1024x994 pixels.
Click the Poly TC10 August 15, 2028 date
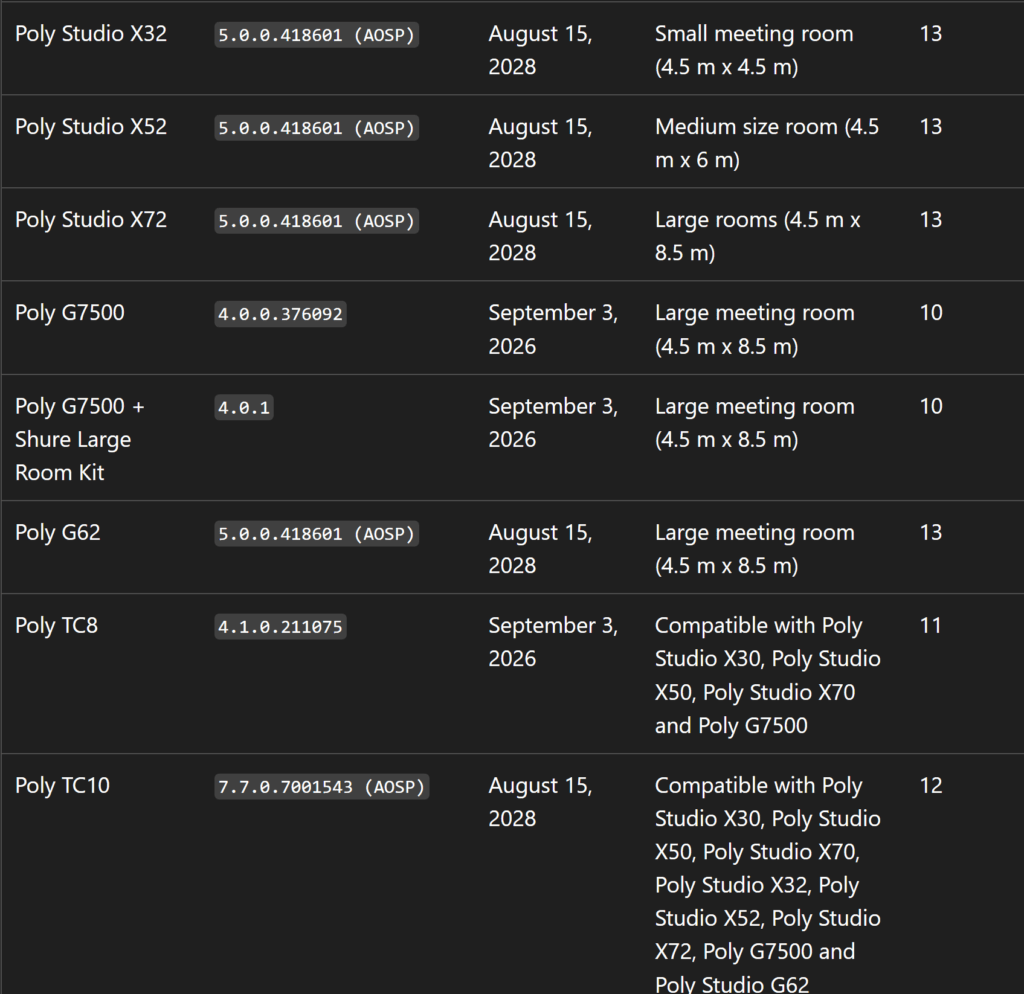click(x=540, y=802)
